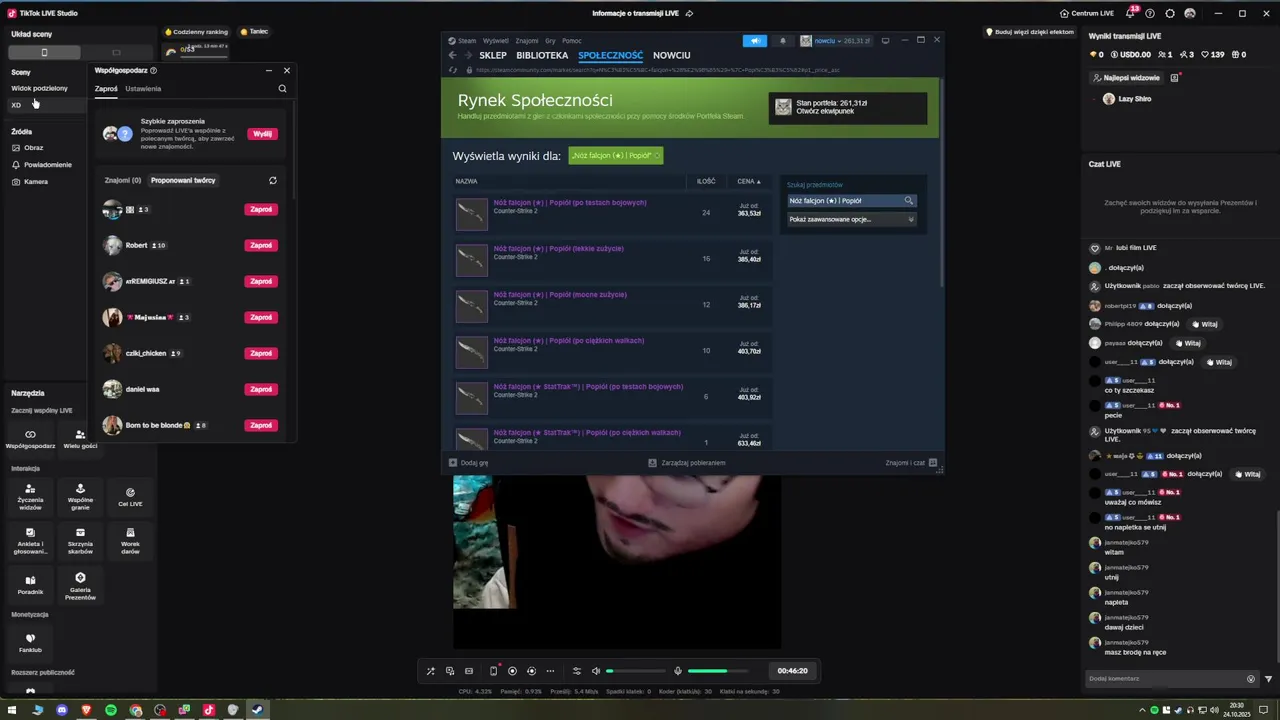Open Steam SPOŁECZNOŚĆ menu

tap(610, 56)
